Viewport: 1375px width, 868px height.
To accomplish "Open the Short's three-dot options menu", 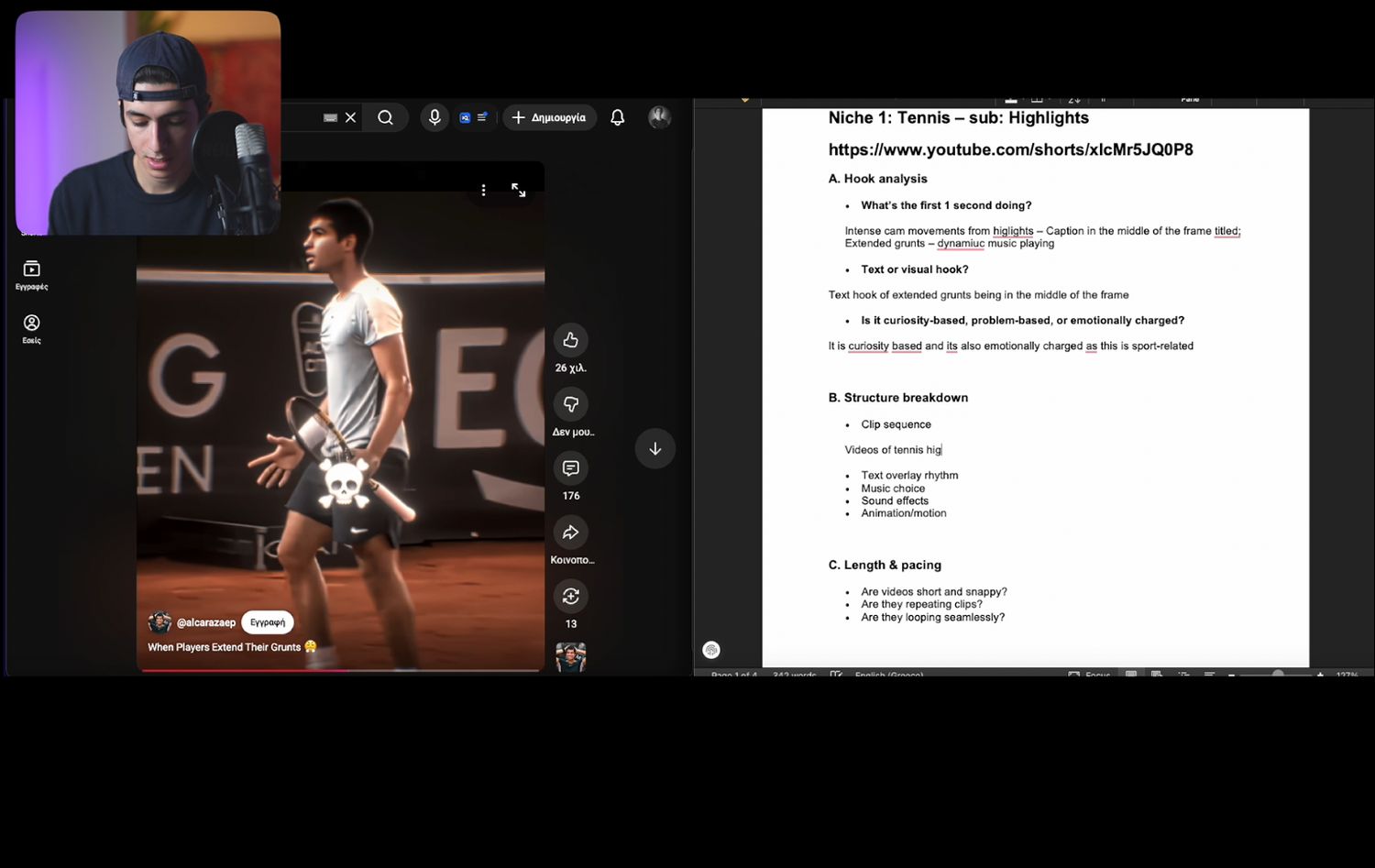I will pos(483,190).
